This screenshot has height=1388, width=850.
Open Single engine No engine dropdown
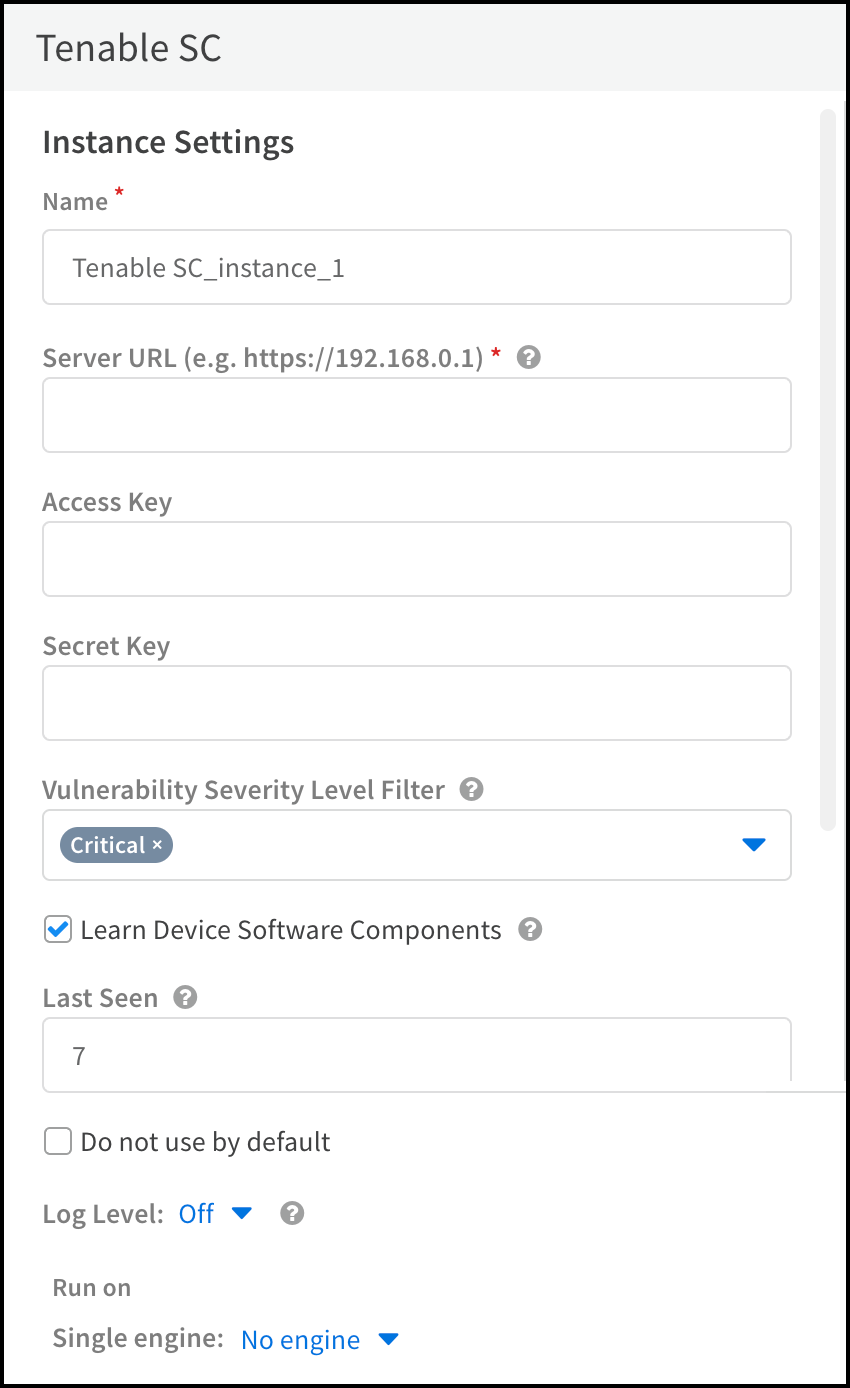388,1339
